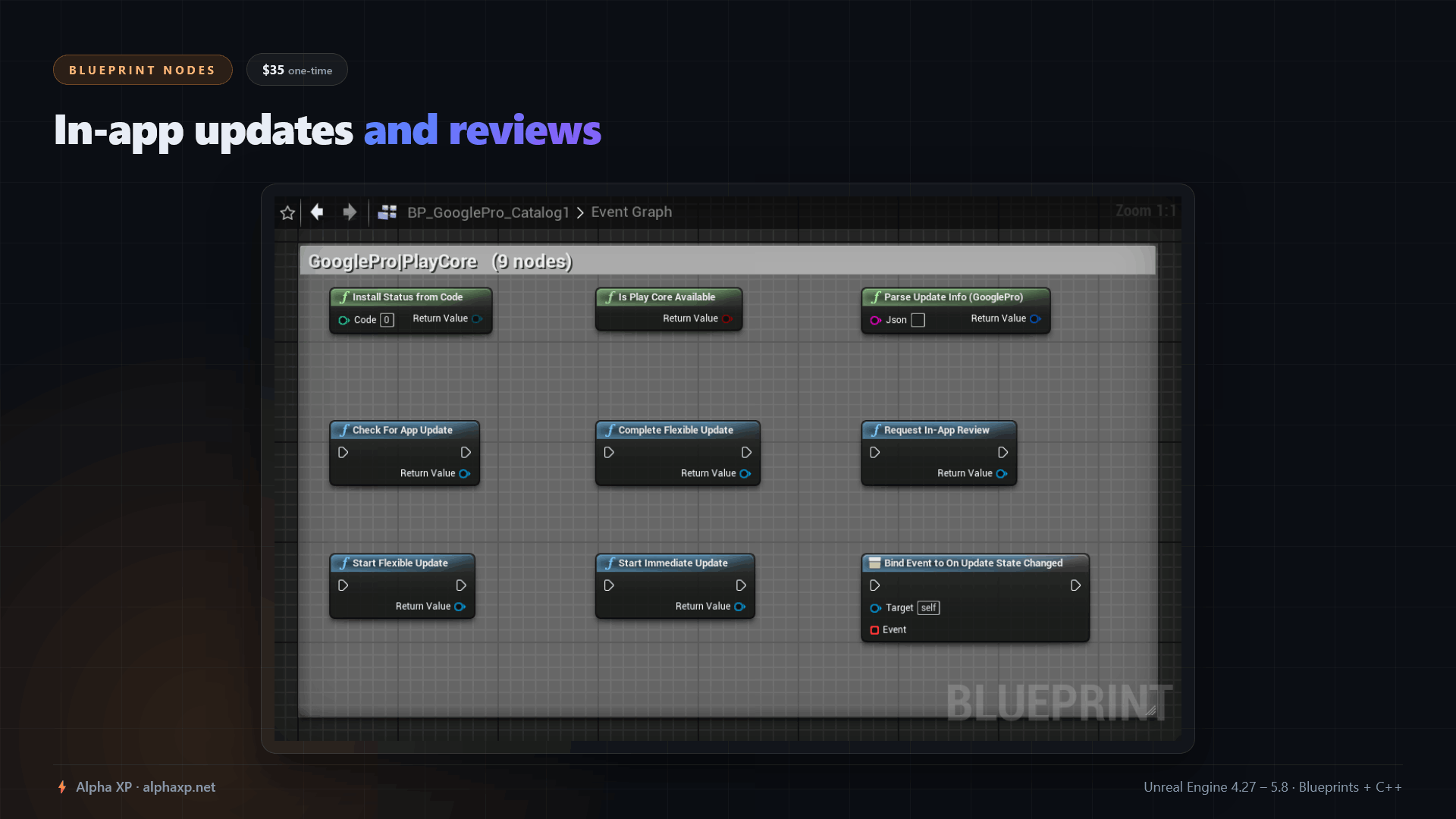The width and height of the screenshot is (1456, 819).
Task: Click the Return Value pin of Complete Flexible Update
Action: point(745,474)
